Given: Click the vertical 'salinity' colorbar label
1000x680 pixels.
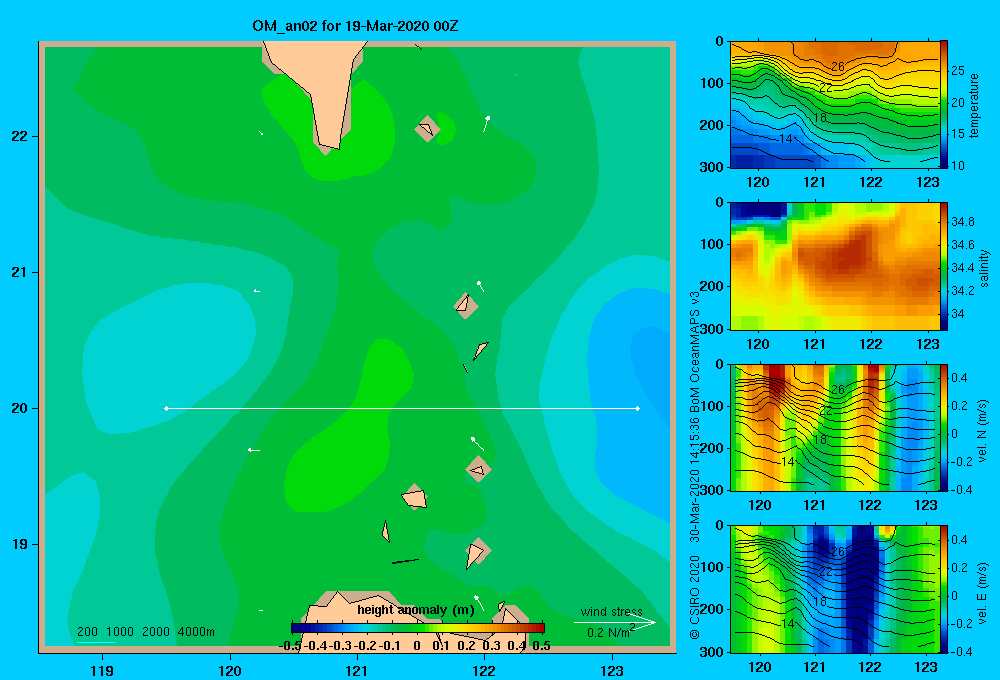Looking at the screenshot, I should pyautogui.click(x=984, y=268).
